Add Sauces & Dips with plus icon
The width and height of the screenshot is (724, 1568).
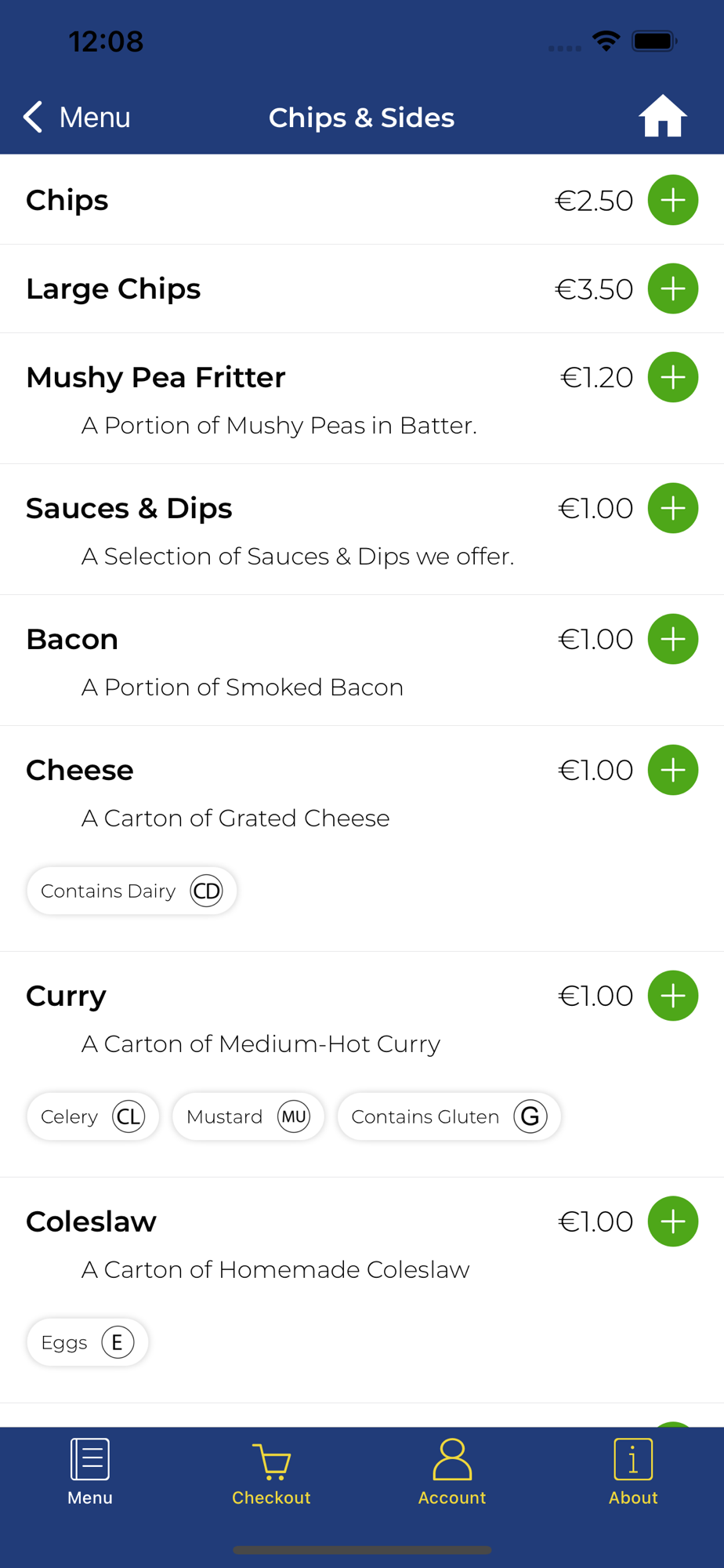pyautogui.click(x=672, y=508)
